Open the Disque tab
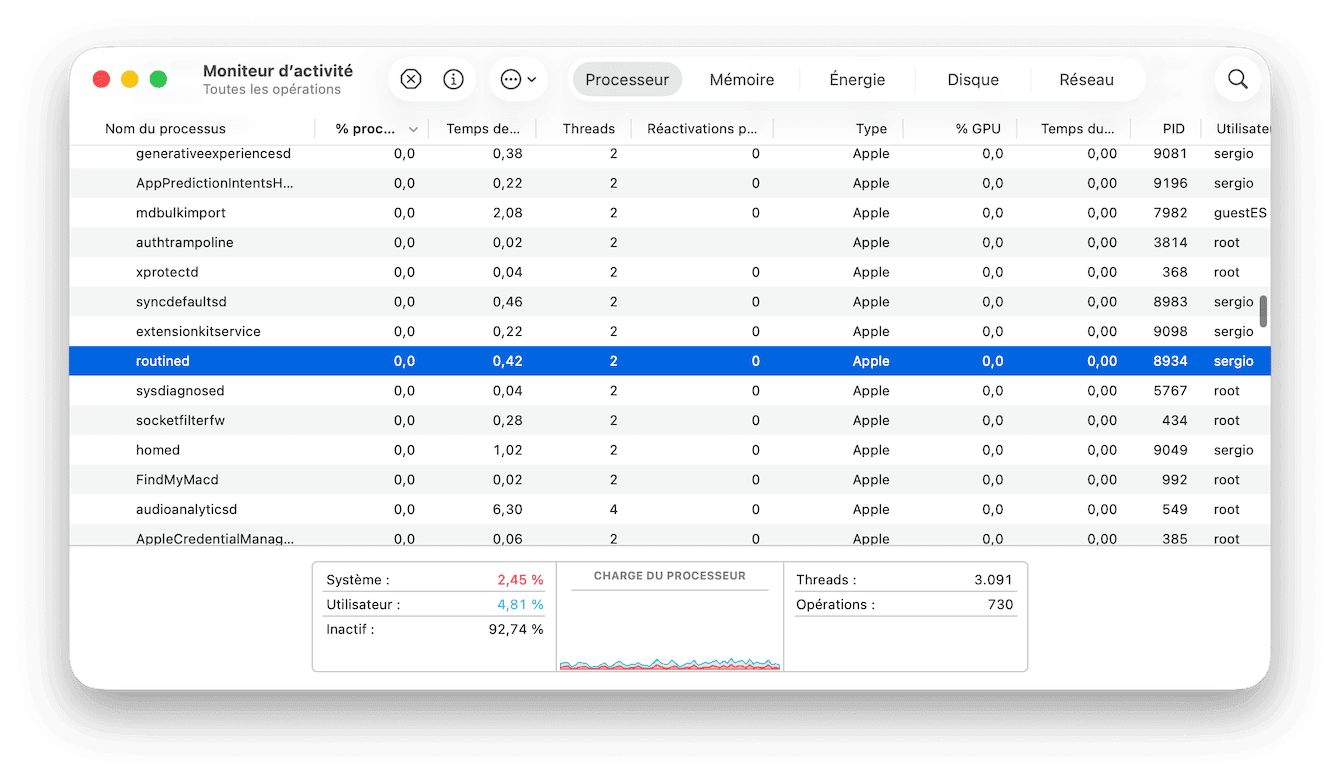Viewport: 1340px width, 781px height. click(x=973, y=80)
